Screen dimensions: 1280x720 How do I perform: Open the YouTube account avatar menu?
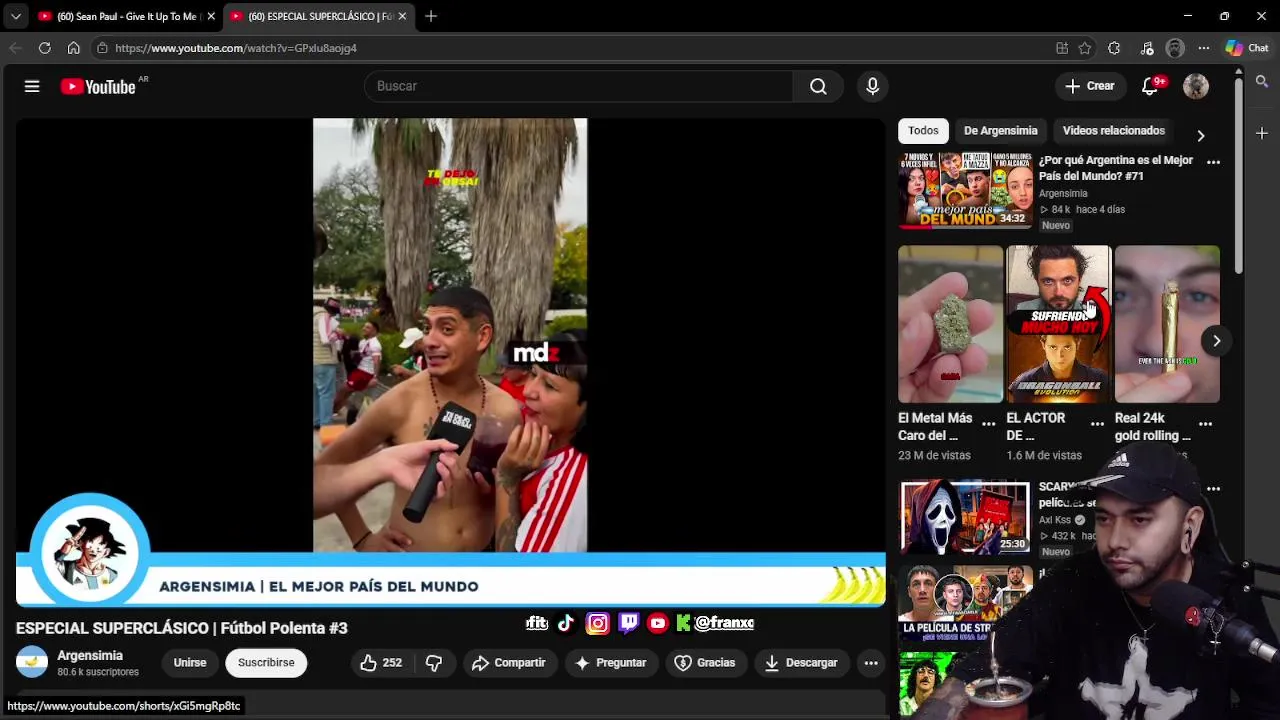[1196, 87]
